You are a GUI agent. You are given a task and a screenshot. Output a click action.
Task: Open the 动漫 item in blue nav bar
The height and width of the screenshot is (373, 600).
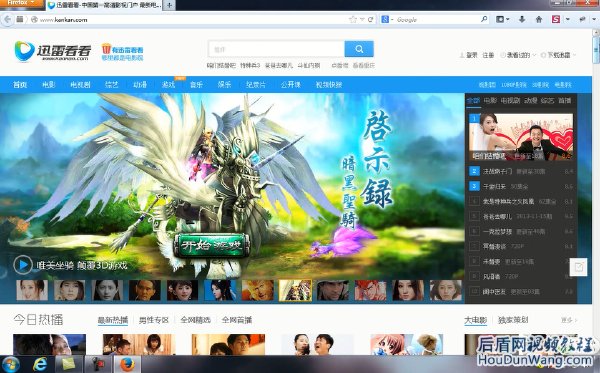click(140, 85)
